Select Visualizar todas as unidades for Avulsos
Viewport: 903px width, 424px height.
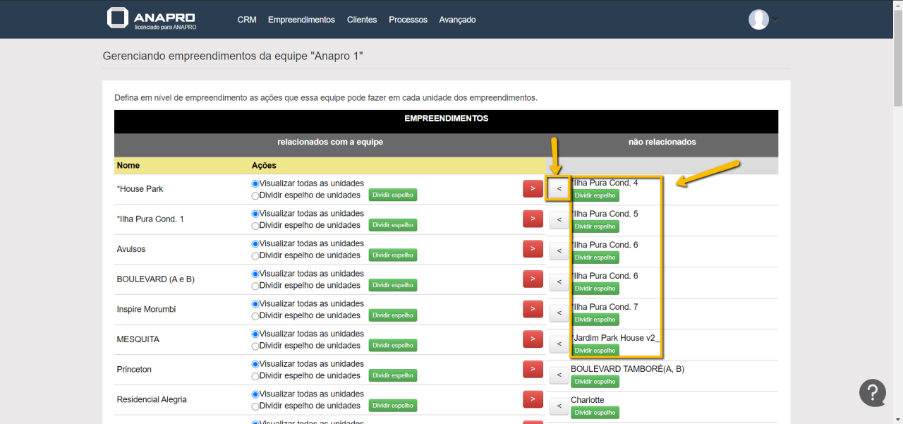click(x=255, y=244)
